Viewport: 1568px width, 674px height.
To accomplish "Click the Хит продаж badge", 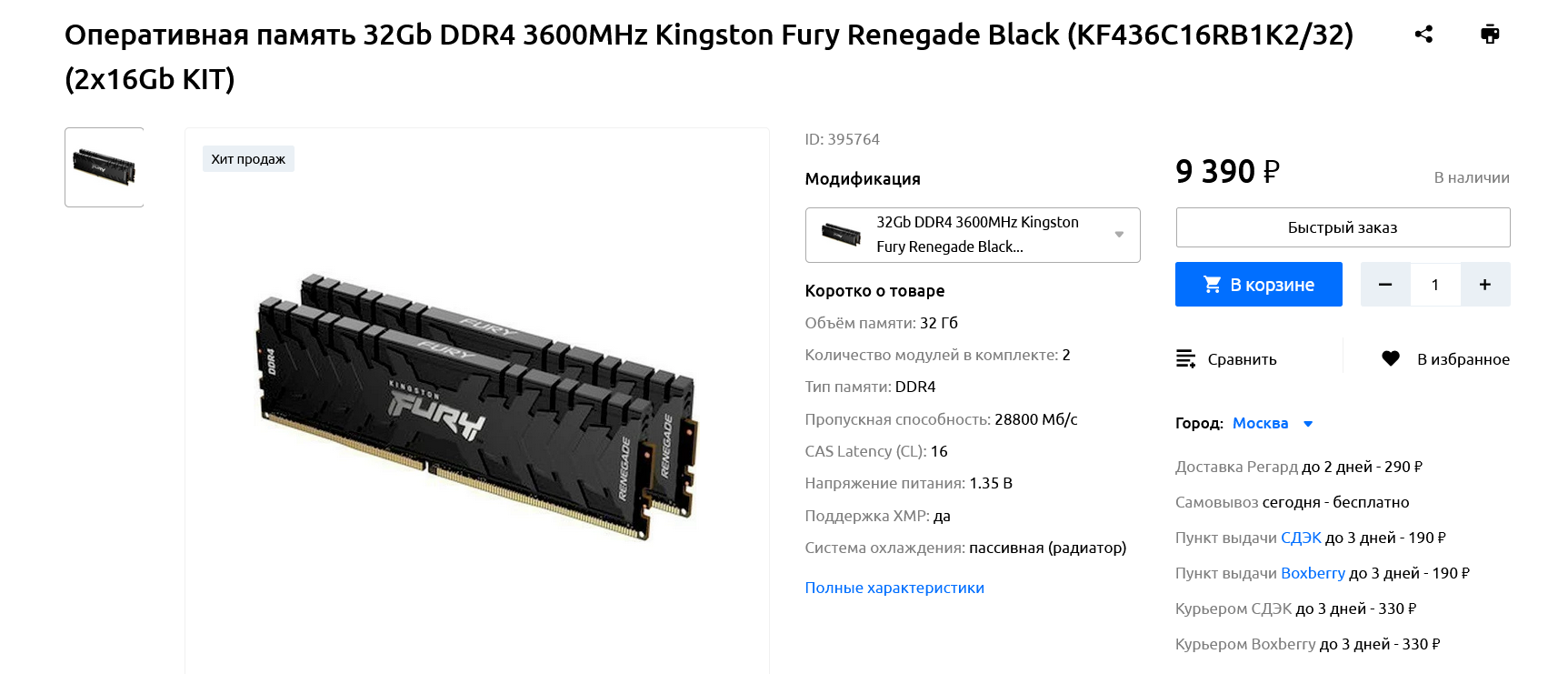I will point(248,159).
